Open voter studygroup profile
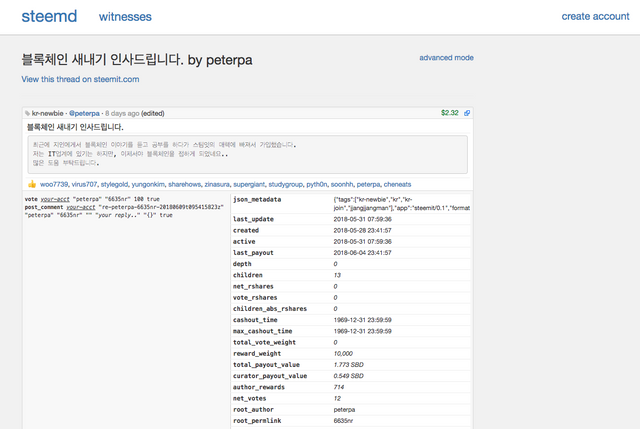Viewport: 640px width, 429px height. (x=286, y=184)
